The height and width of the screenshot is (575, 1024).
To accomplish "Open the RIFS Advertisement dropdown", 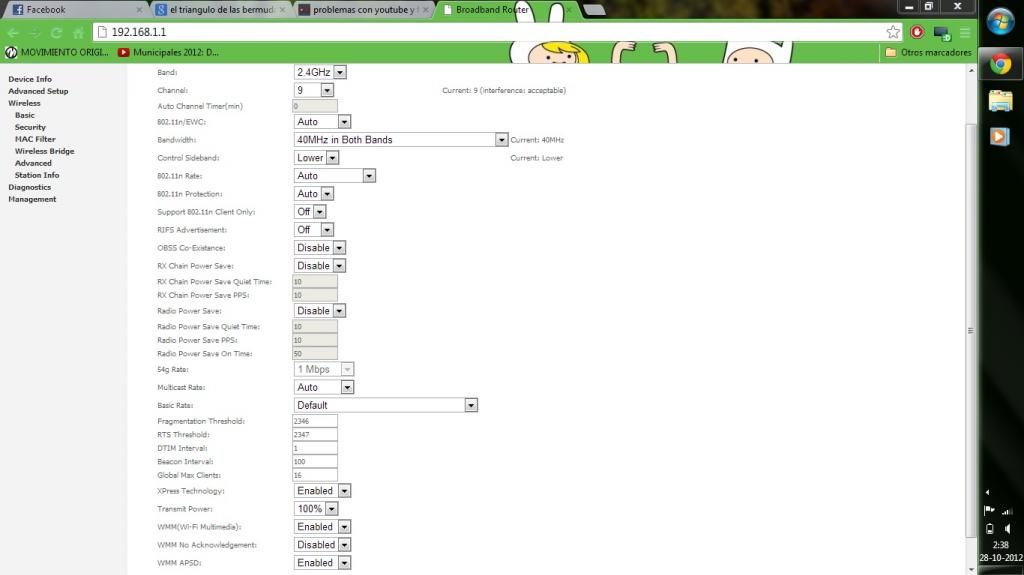I will pyautogui.click(x=313, y=230).
